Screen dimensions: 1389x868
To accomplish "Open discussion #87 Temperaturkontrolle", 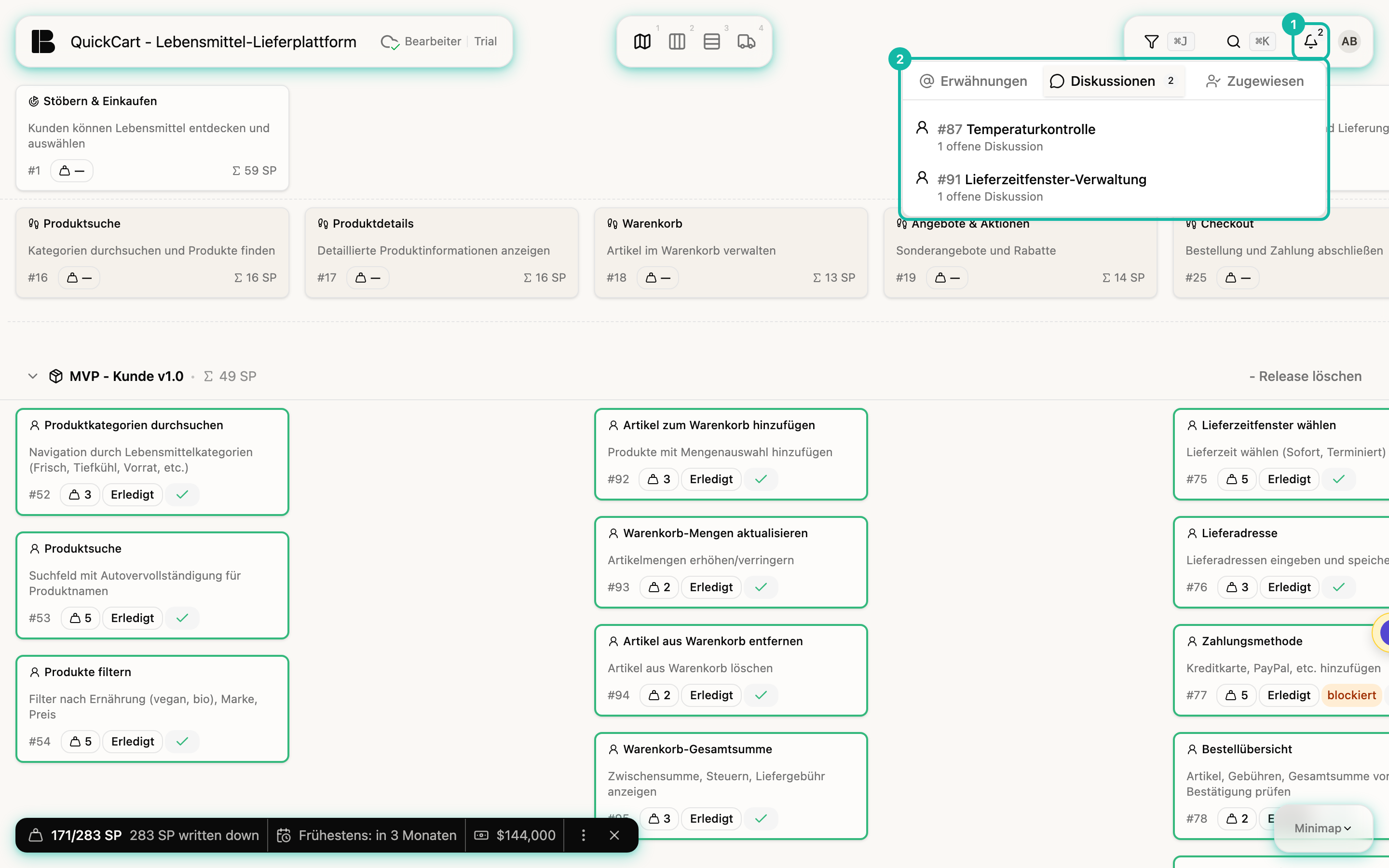I will click(x=1114, y=136).
